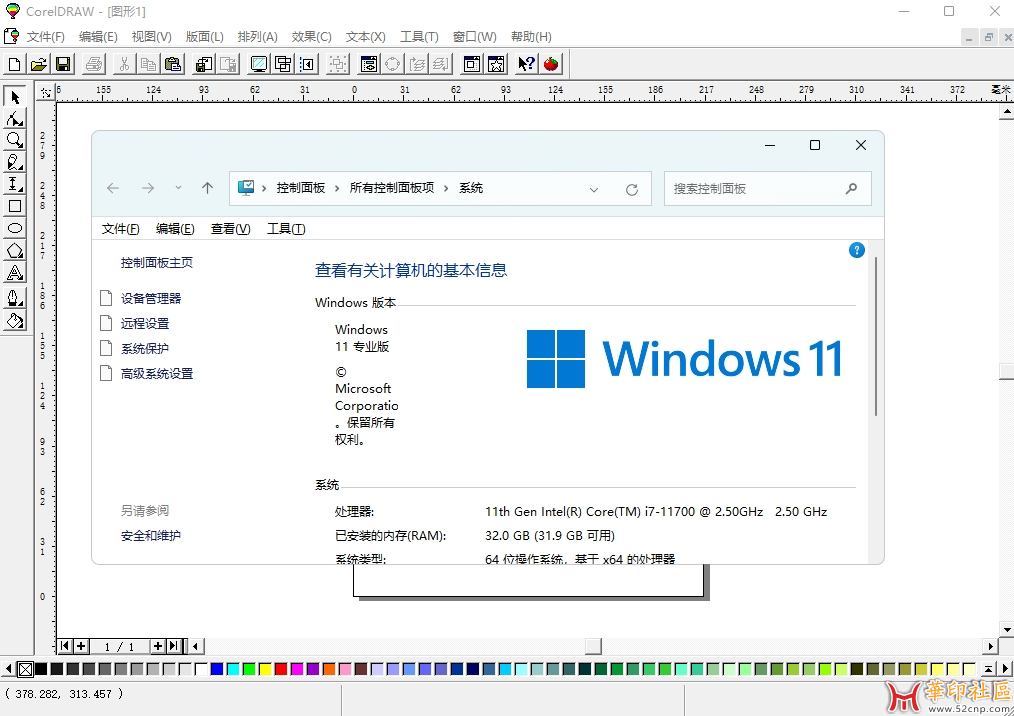Viewport: 1014px width, 716px height.
Task: Open the 查看(V) menu in system window
Action: (x=230, y=229)
